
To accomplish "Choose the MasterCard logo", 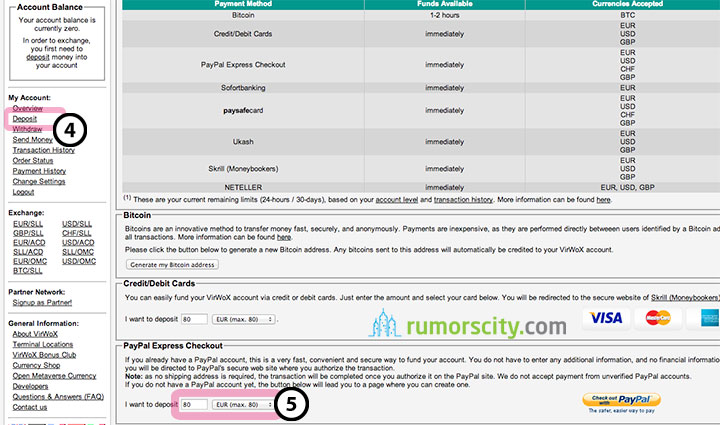I will [658, 318].
